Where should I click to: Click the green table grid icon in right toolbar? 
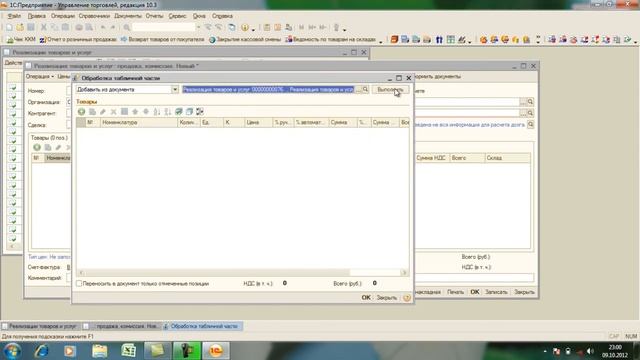click(x=451, y=40)
